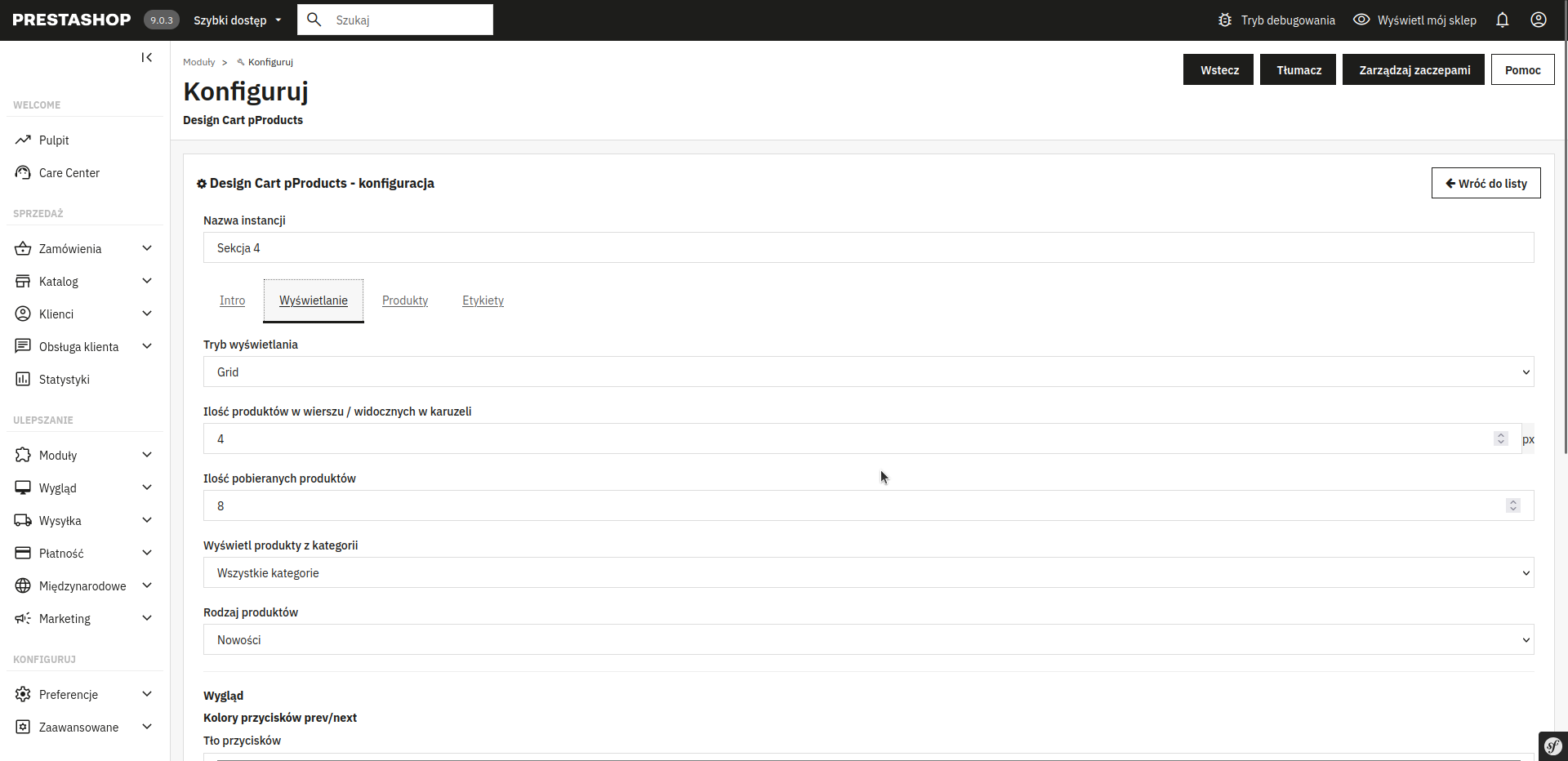This screenshot has height=761, width=1568.
Task: Click the Zamówienia basket icon
Action: pos(23,248)
